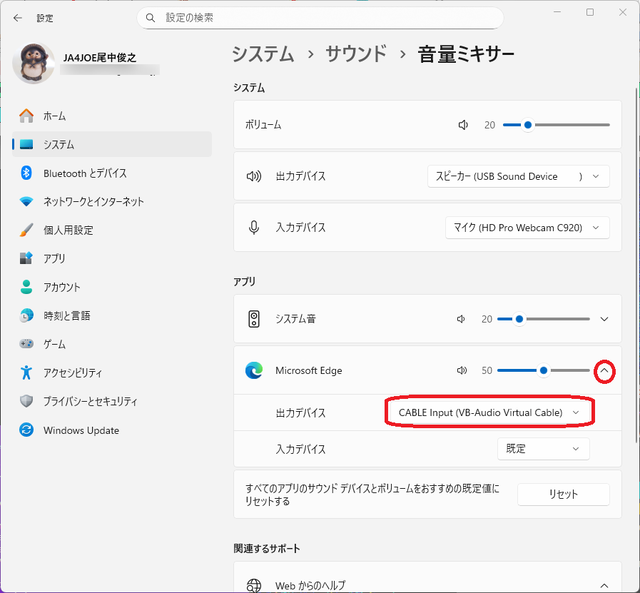This screenshot has width=640, height=593.
Task: Click the 設定の検索 search field
Action: (320, 18)
